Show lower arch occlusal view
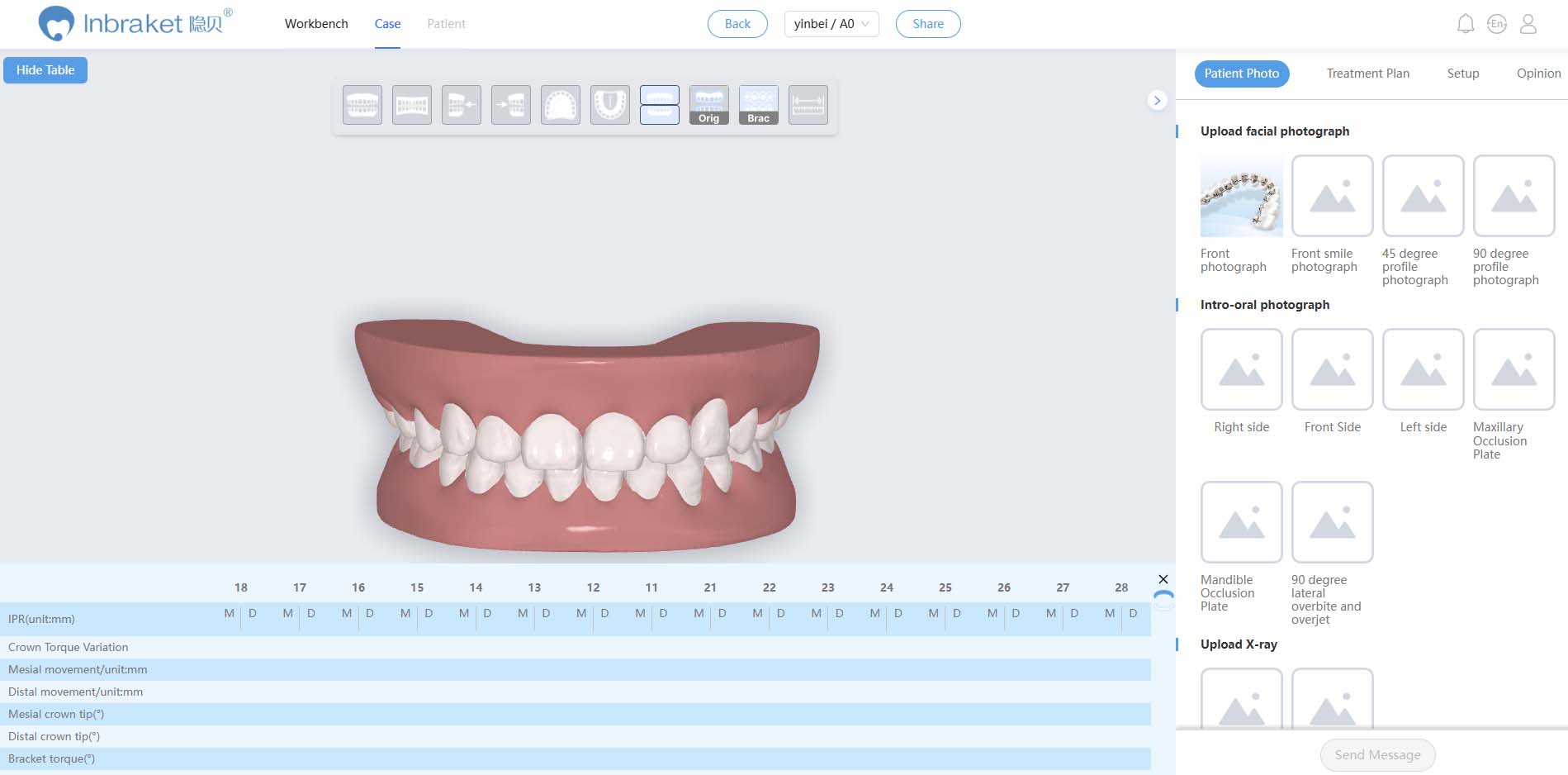The image size is (1568, 775). [x=610, y=105]
